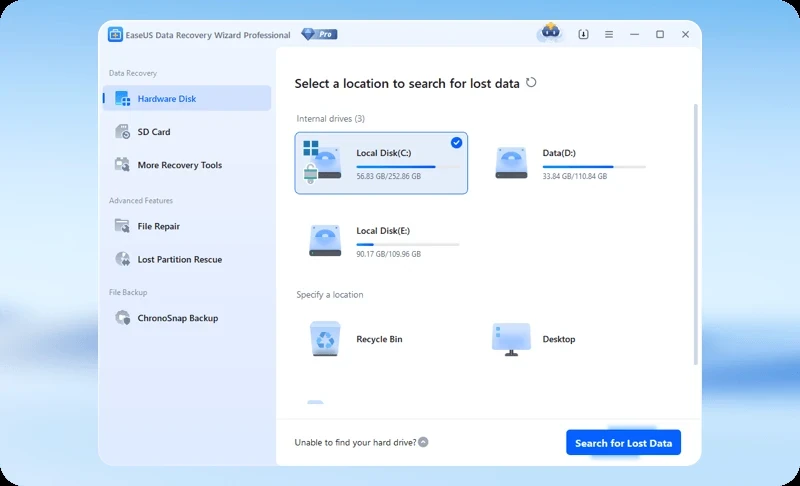The height and width of the screenshot is (486, 800).
Task: Click the import scan session icon
Action: click(x=583, y=34)
